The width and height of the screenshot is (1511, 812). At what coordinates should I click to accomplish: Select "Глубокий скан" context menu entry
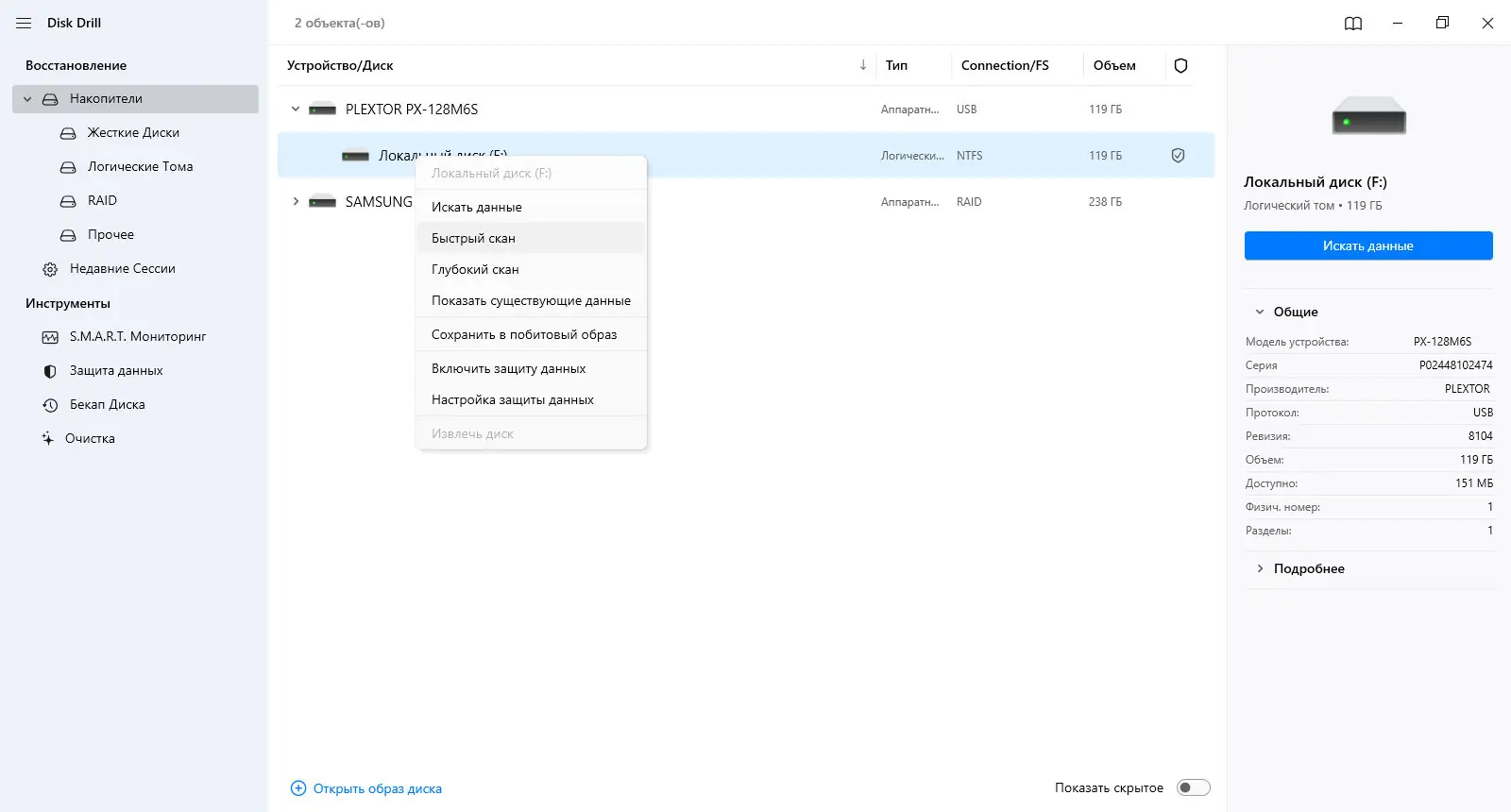tap(475, 269)
